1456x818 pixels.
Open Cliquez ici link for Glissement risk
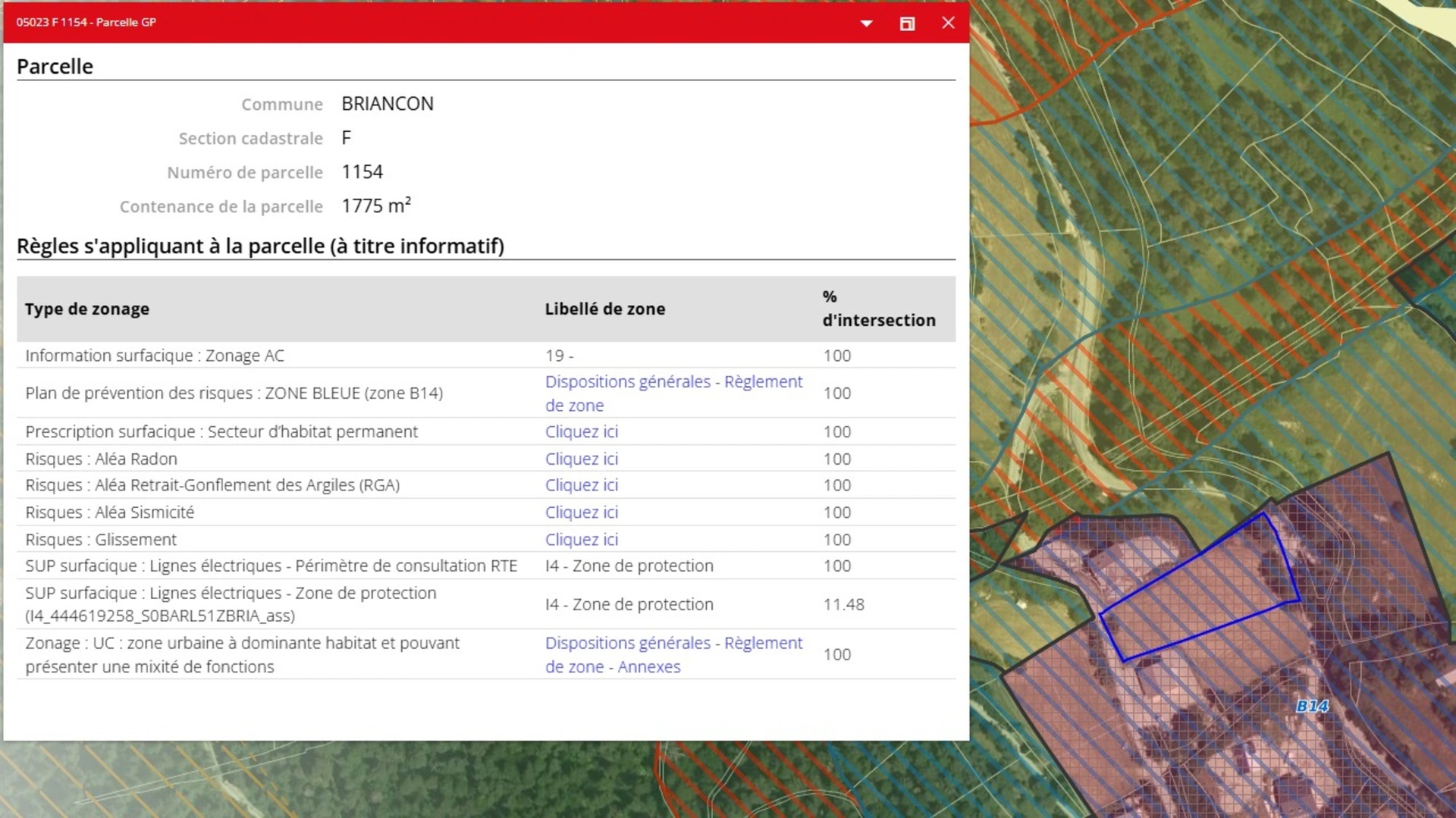click(x=582, y=540)
